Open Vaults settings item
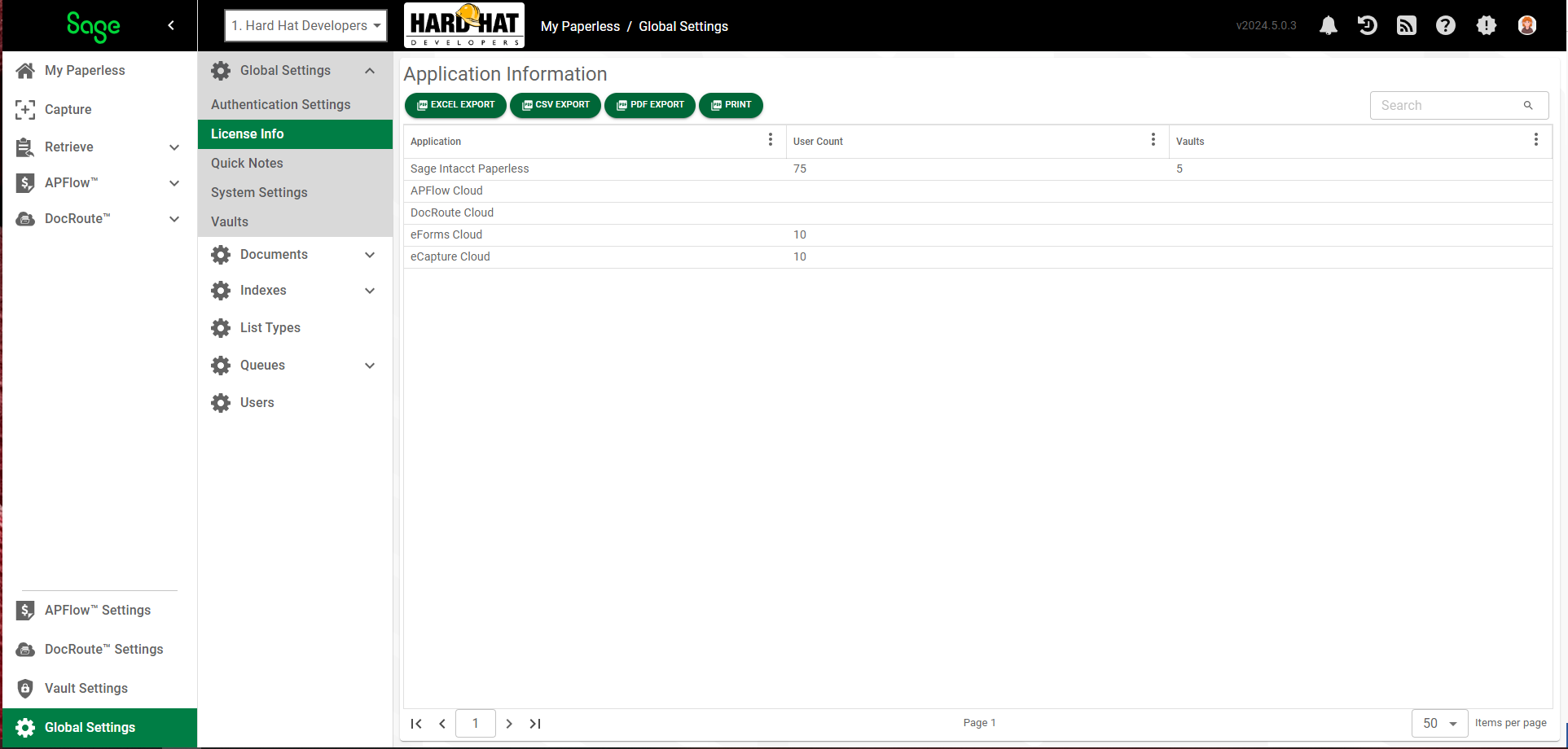 295,221
